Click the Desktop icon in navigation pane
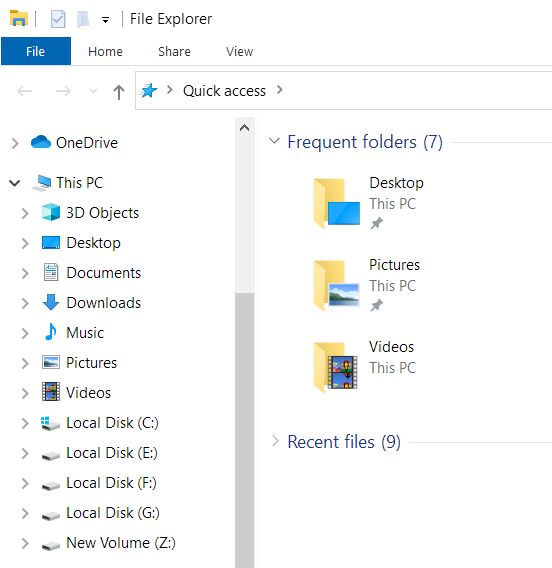 51,243
